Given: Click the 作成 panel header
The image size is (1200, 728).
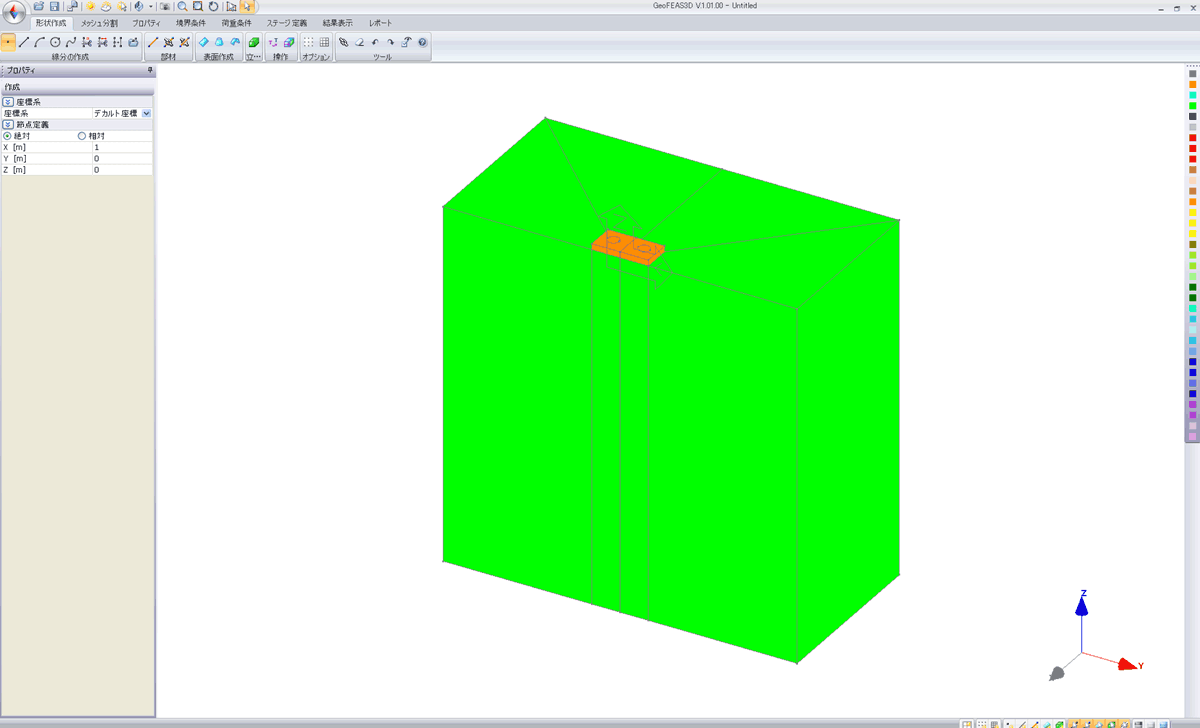Looking at the screenshot, I should click(78, 88).
